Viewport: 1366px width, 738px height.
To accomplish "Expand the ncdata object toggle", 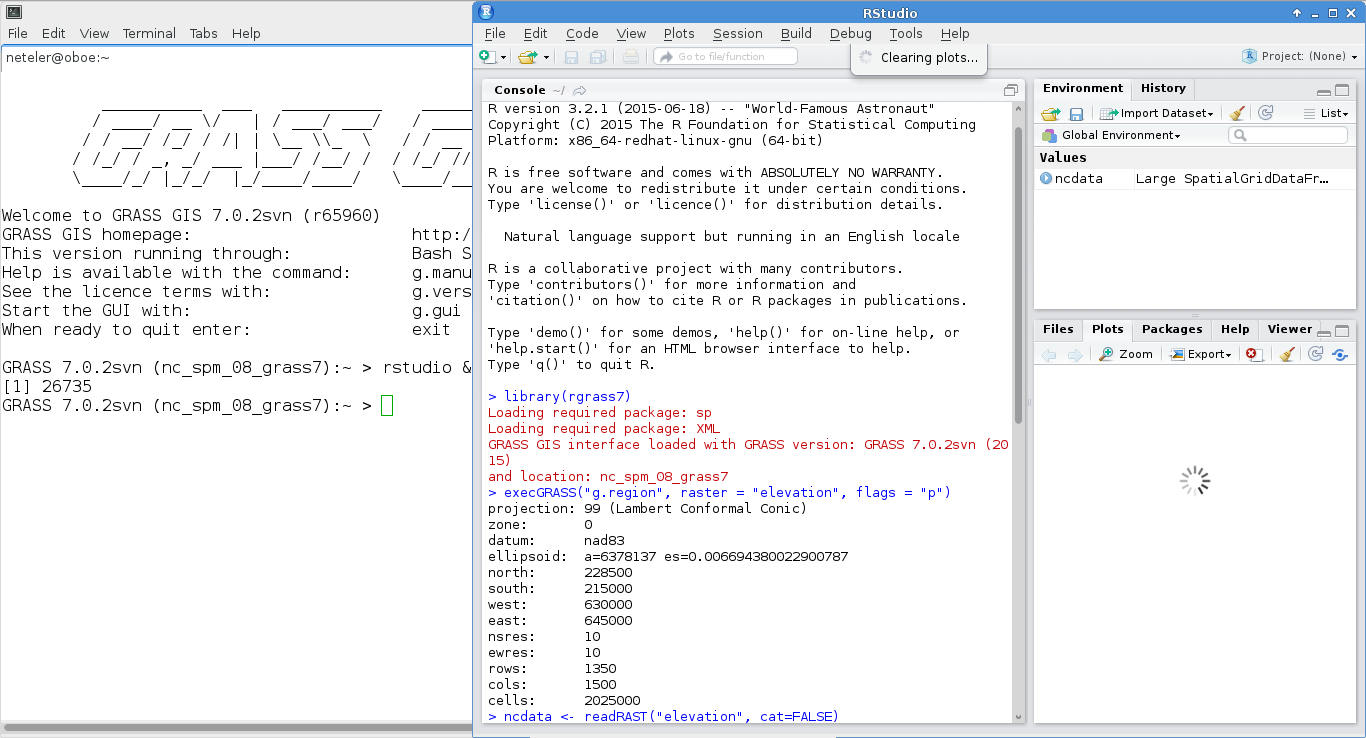I will [1046, 179].
